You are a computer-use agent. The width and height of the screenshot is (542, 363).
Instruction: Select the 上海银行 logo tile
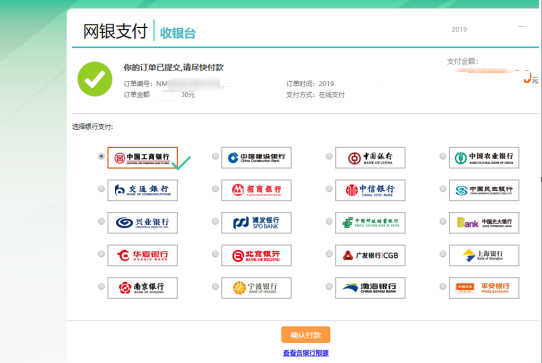point(484,255)
